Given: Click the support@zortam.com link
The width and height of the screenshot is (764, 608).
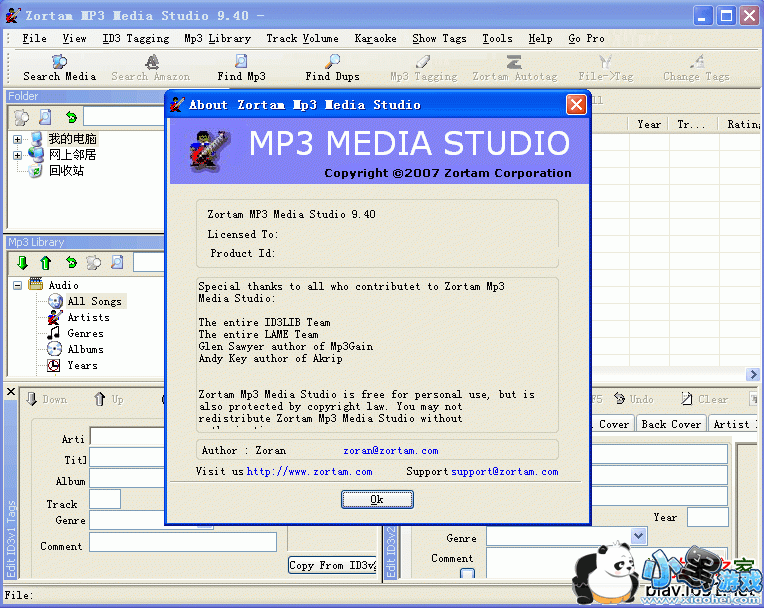Looking at the screenshot, I should click(x=505, y=472).
